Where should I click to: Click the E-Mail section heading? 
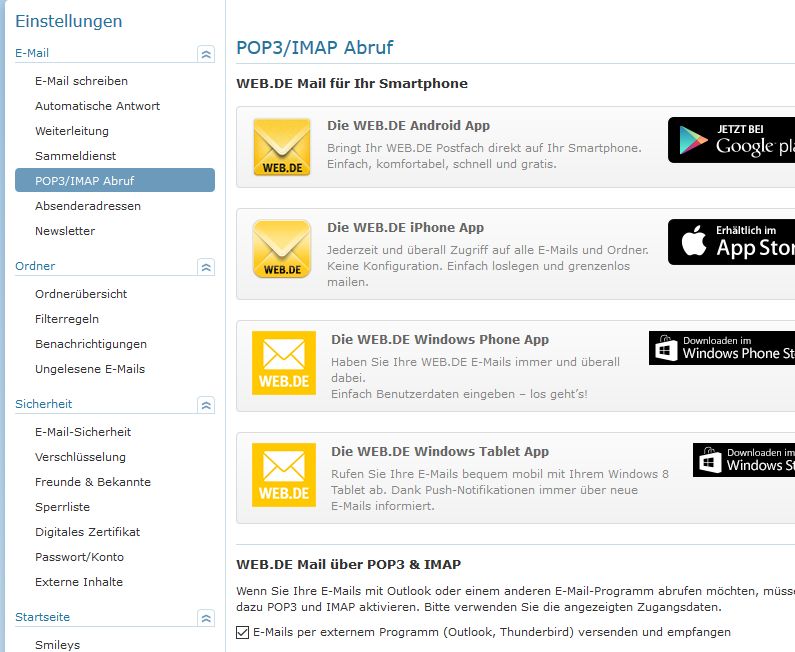(x=32, y=53)
